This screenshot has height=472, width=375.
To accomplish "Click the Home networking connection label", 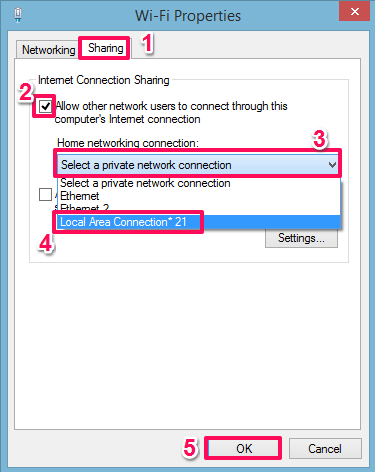I will [x=128, y=143].
